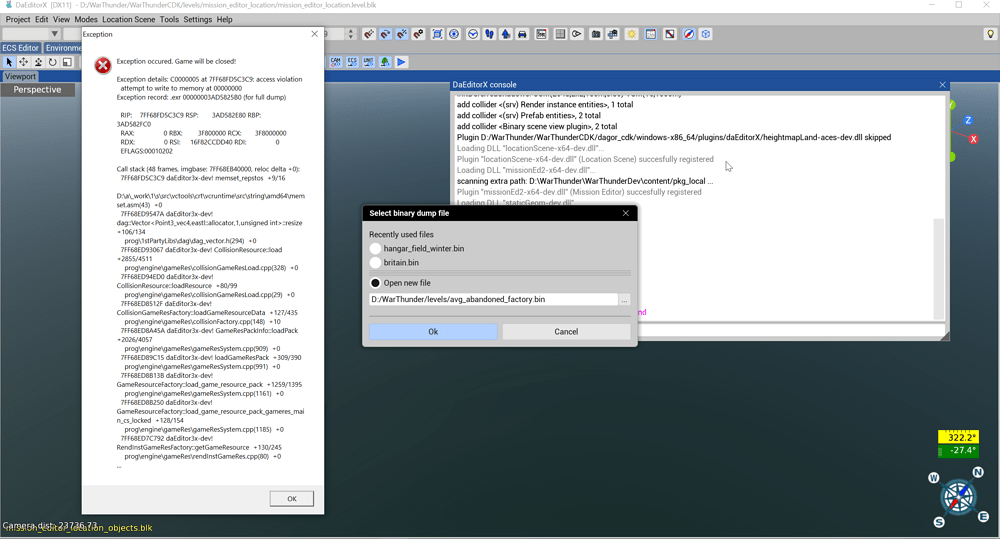
Task: Click the four-pane viewport layout icon
Action: (x=560, y=34)
